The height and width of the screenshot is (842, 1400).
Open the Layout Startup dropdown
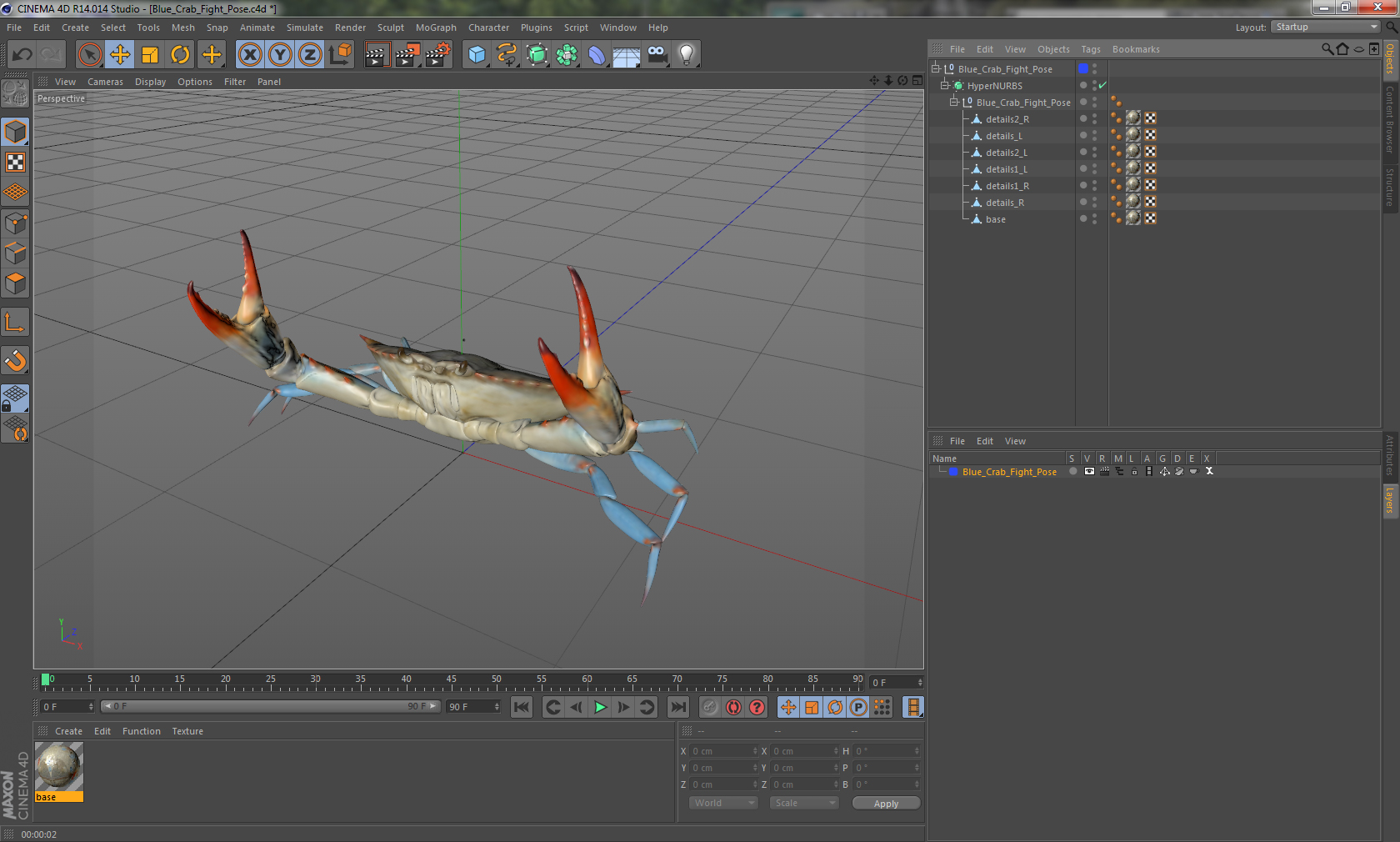[1325, 27]
